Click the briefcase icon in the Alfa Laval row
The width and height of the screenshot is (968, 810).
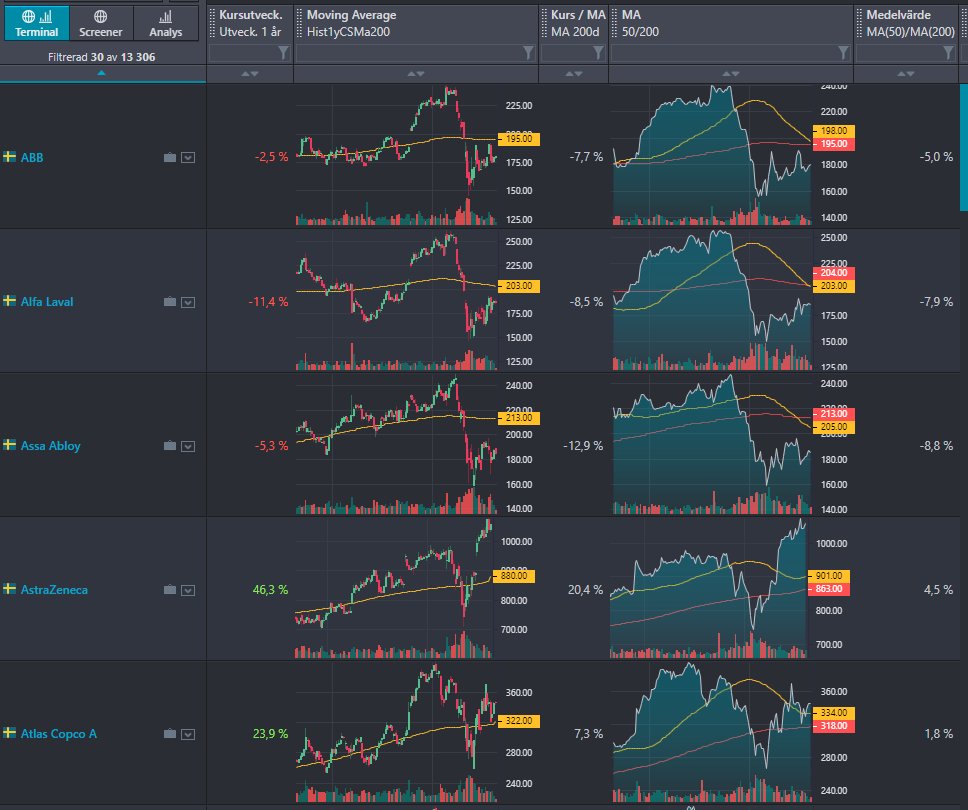pyautogui.click(x=170, y=302)
